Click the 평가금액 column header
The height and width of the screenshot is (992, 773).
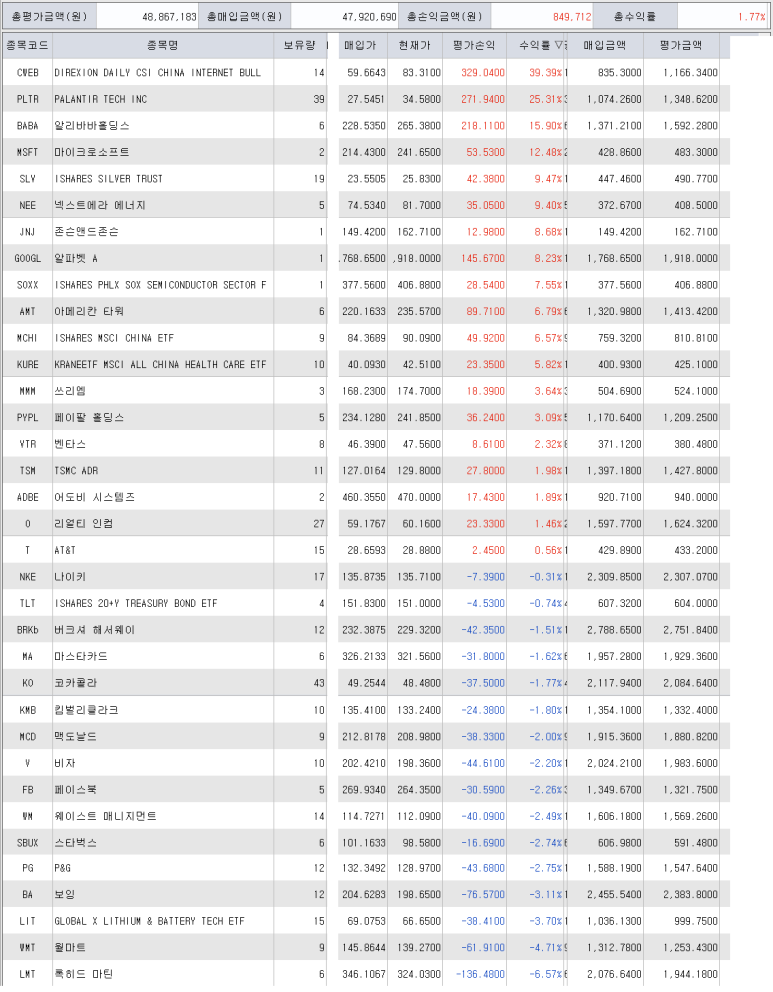(x=681, y=46)
